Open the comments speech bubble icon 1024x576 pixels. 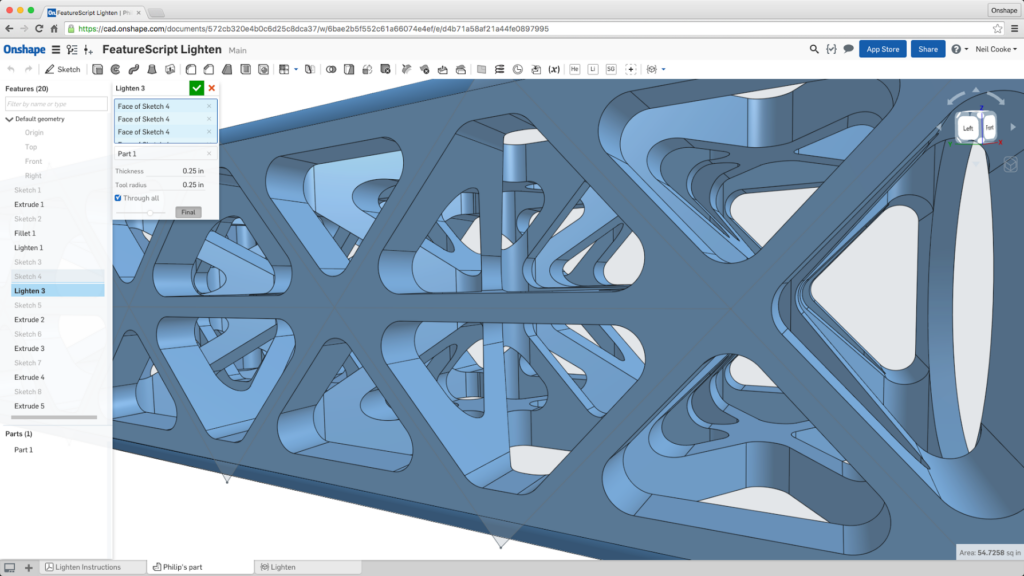click(x=848, y=49)
